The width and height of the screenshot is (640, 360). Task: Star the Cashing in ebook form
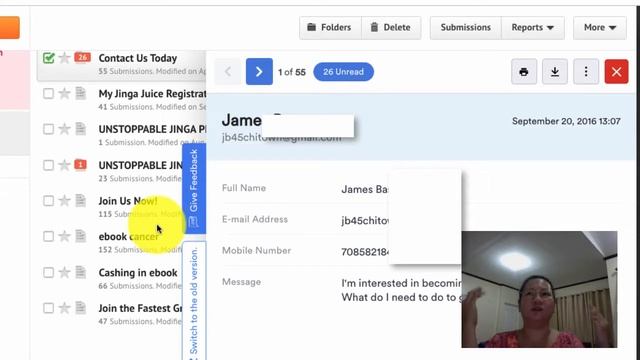coord(64,272)
